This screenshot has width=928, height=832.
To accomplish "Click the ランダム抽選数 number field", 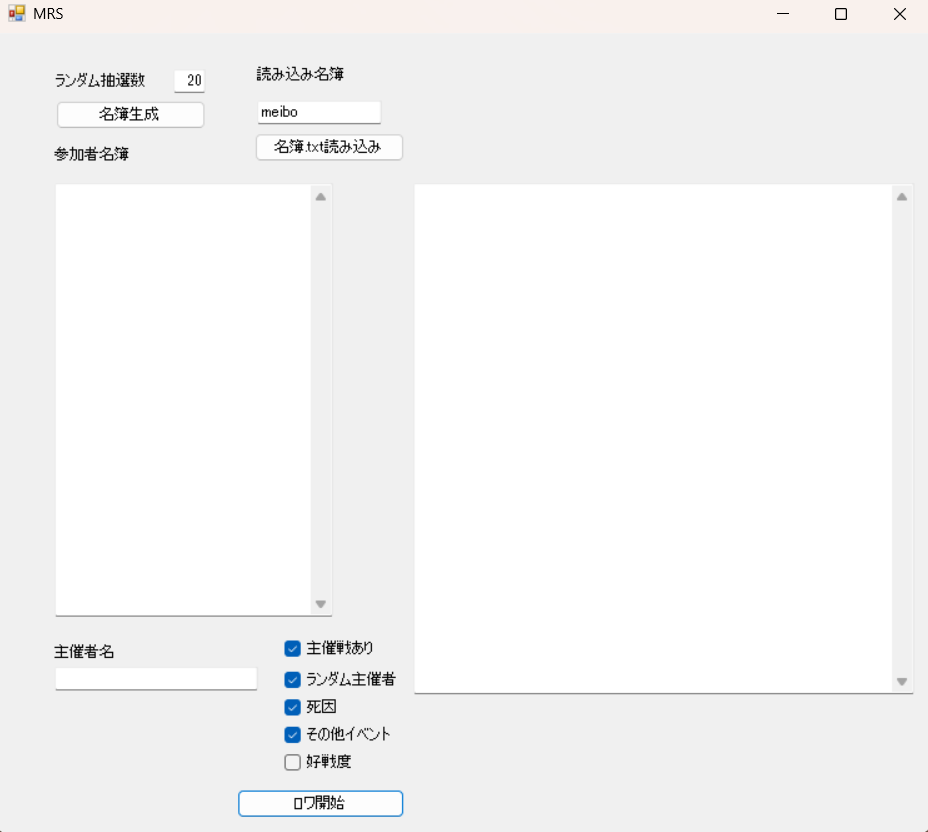I will pyautogui.click(x=189, y=81).
